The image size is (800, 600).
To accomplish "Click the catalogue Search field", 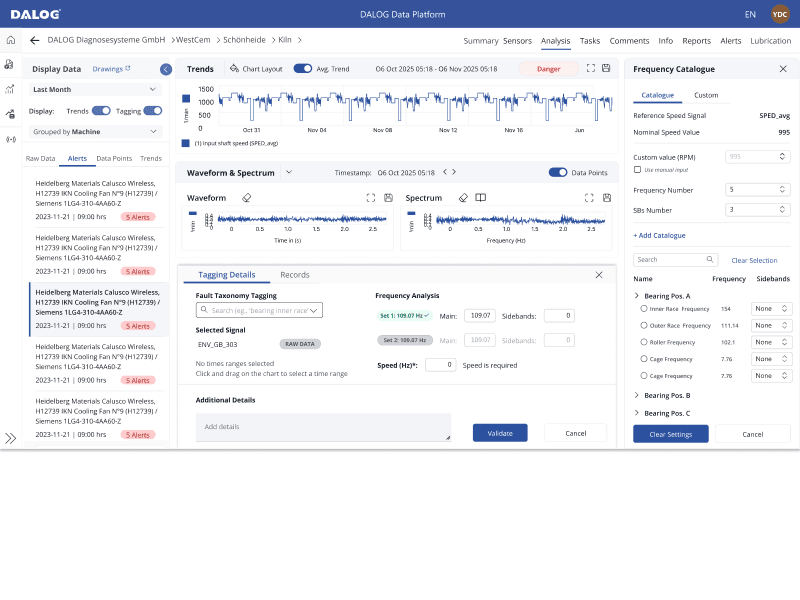I will (x=676, y=259).
